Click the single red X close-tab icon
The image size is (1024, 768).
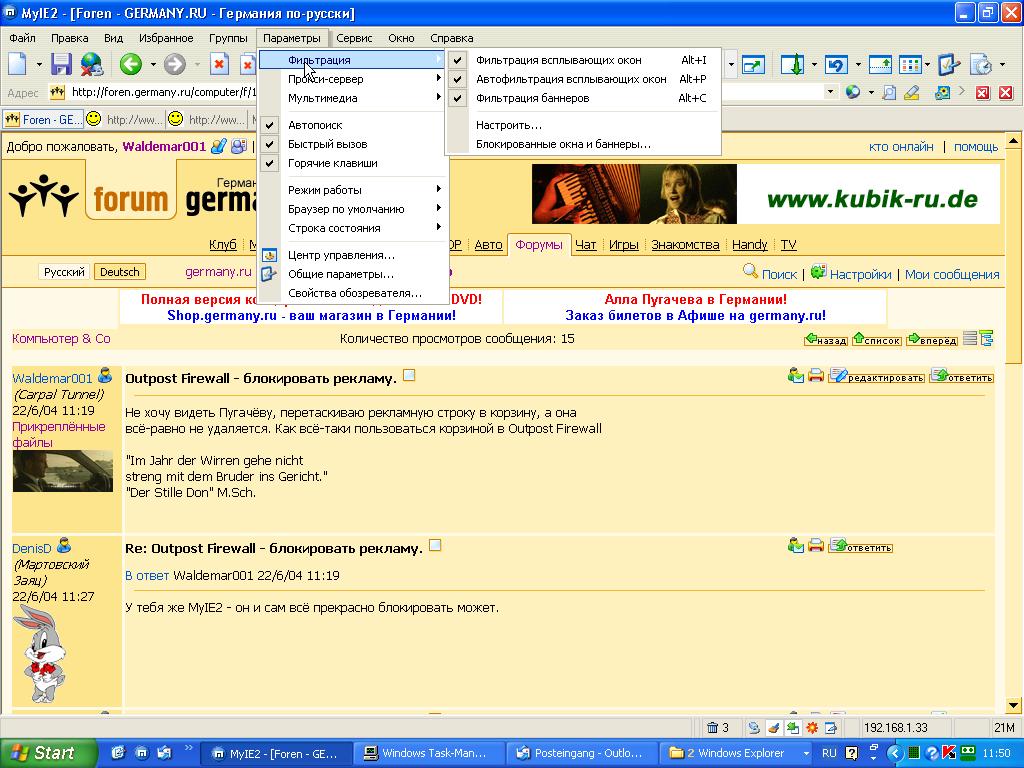(x=1006, y=93)
